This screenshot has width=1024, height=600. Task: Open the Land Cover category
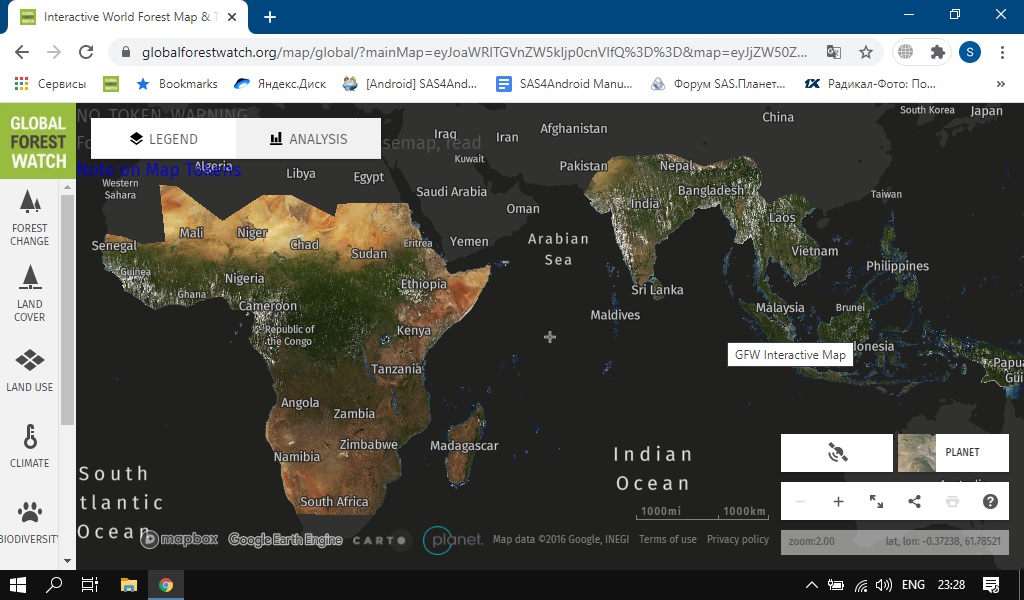click(30, 293)
